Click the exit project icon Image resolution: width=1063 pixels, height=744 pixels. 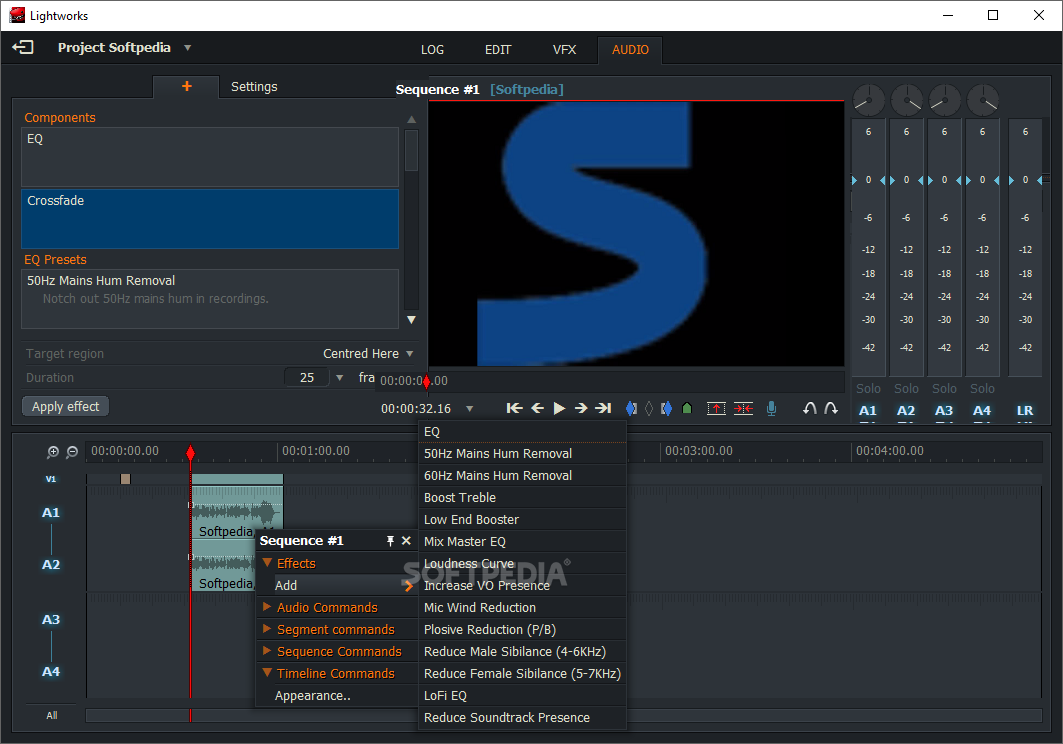(23, 47)
